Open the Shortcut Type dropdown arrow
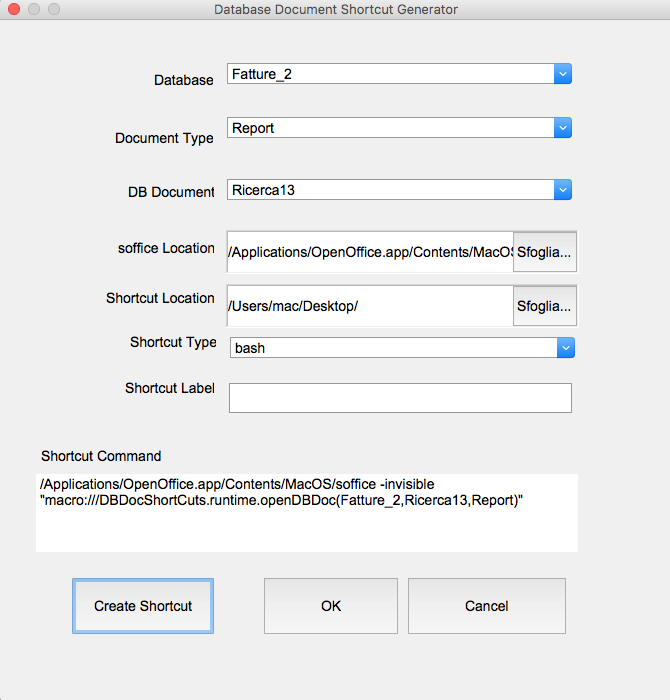 (566, 348)
